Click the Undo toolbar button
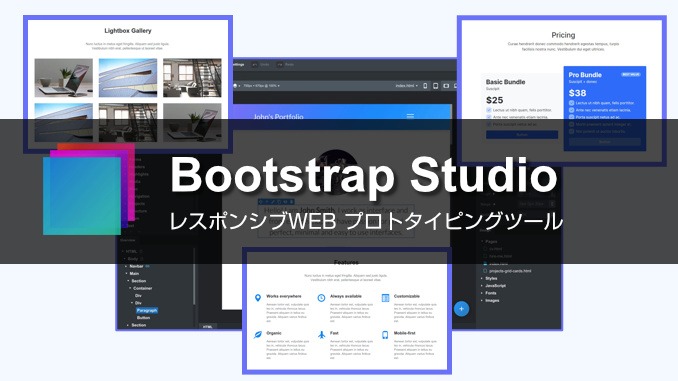Image resolution: width=678 pixels, height=381 pixels. coord(261,64)
